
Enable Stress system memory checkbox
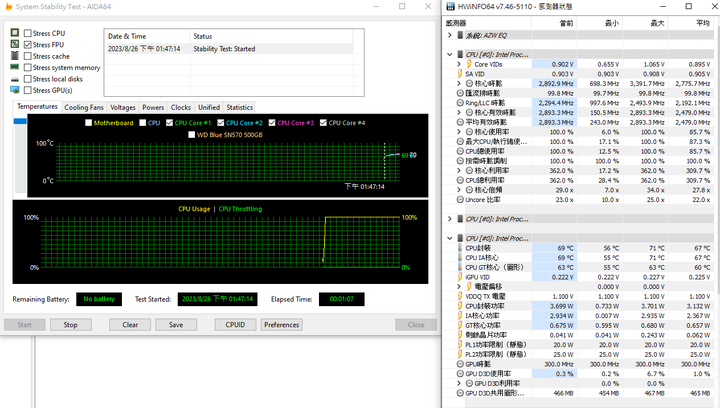pyautogui.click(x=28, y=67)
